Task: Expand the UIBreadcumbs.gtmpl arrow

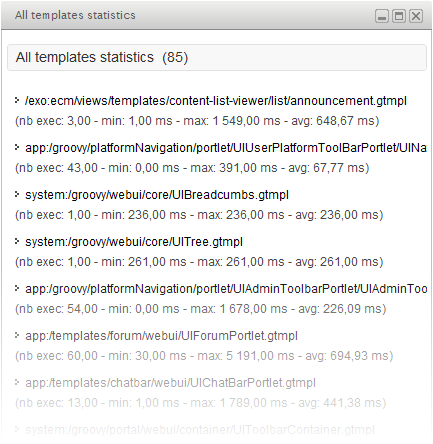Action: (17, 194)
